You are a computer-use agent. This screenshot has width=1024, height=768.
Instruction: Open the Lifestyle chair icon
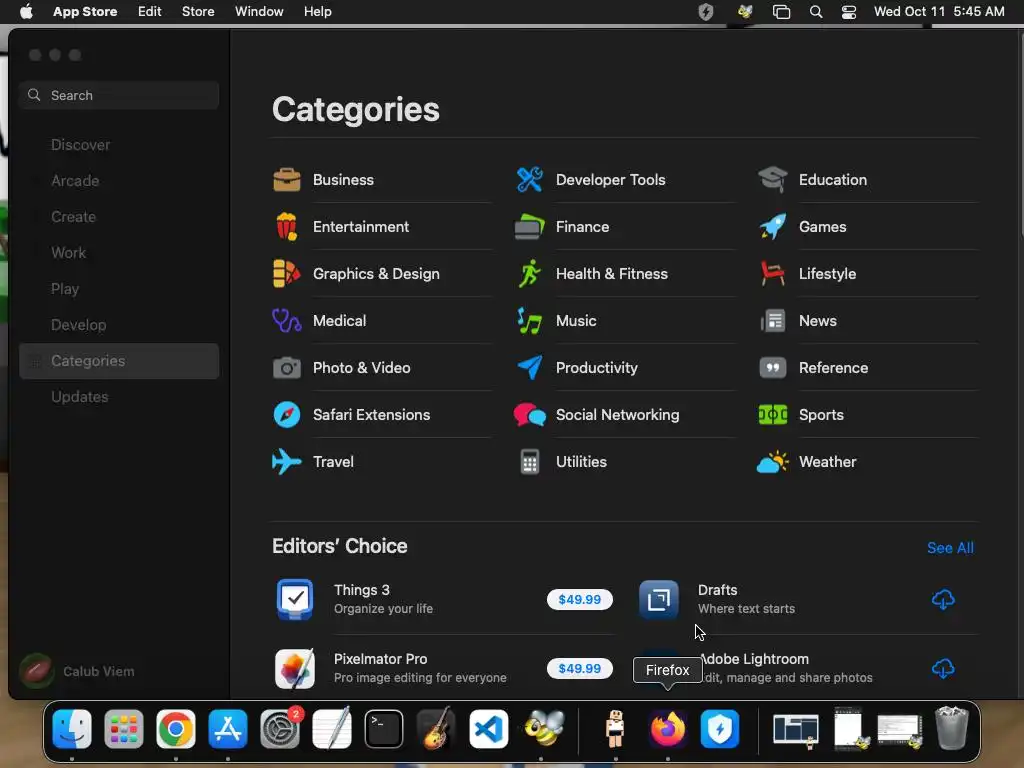point(773,274)
